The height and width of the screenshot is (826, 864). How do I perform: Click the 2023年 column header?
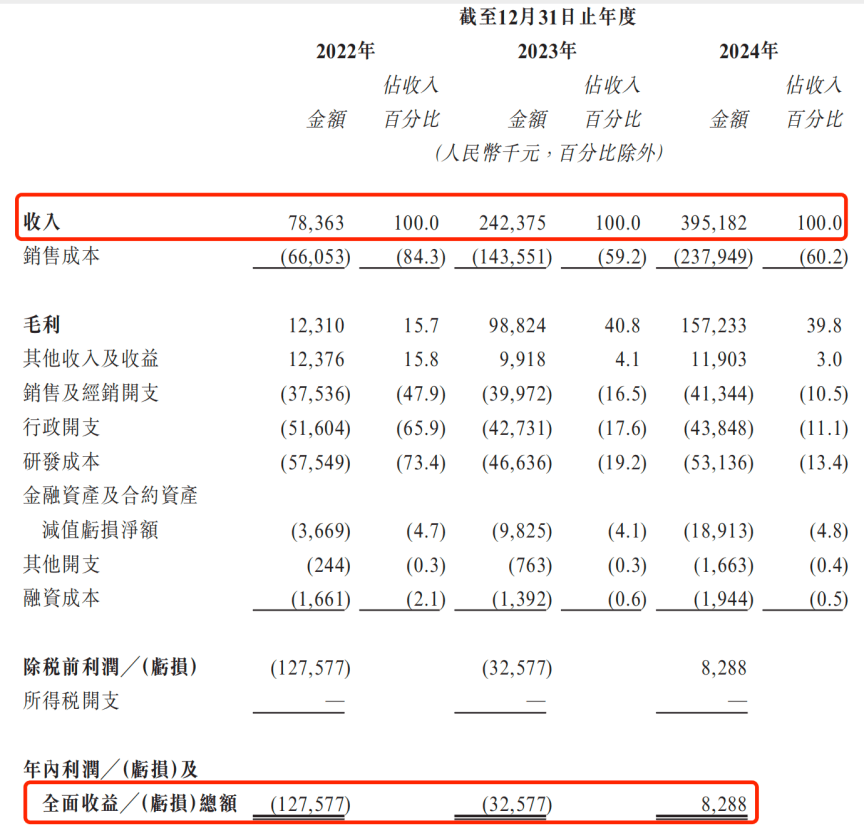pos(547,52)
